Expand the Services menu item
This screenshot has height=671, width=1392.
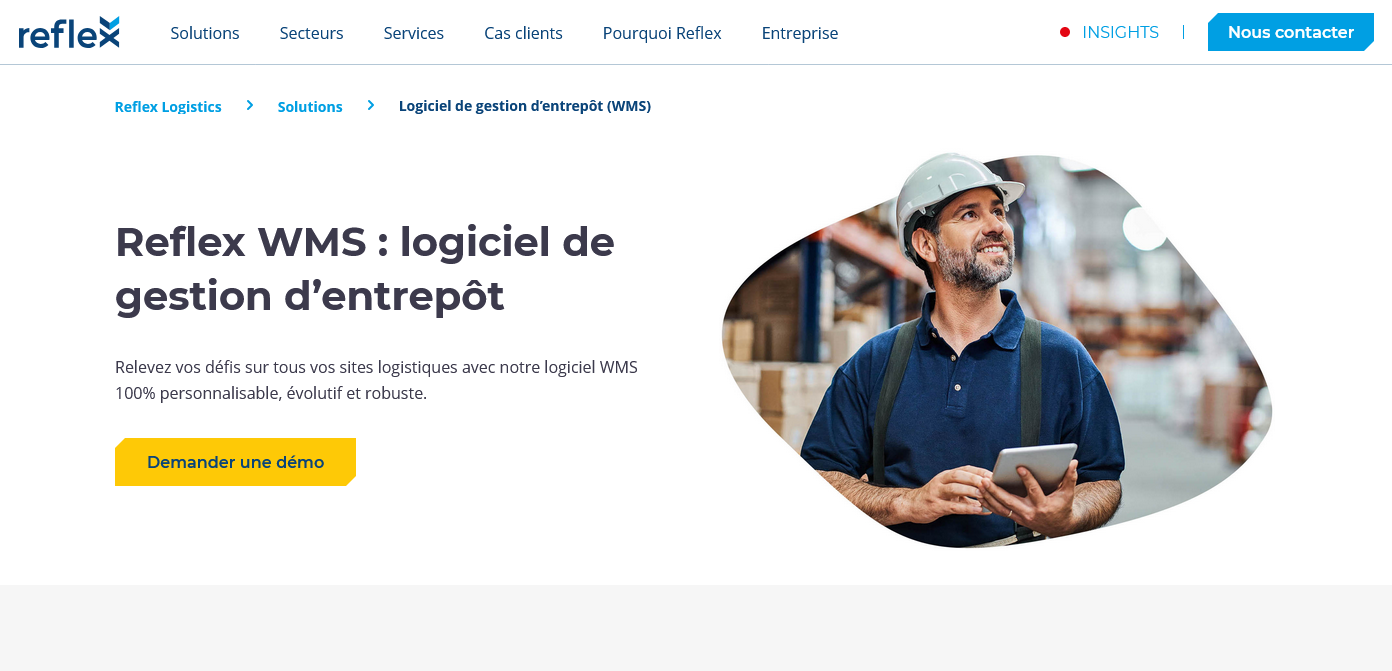(x=413, y=33)
